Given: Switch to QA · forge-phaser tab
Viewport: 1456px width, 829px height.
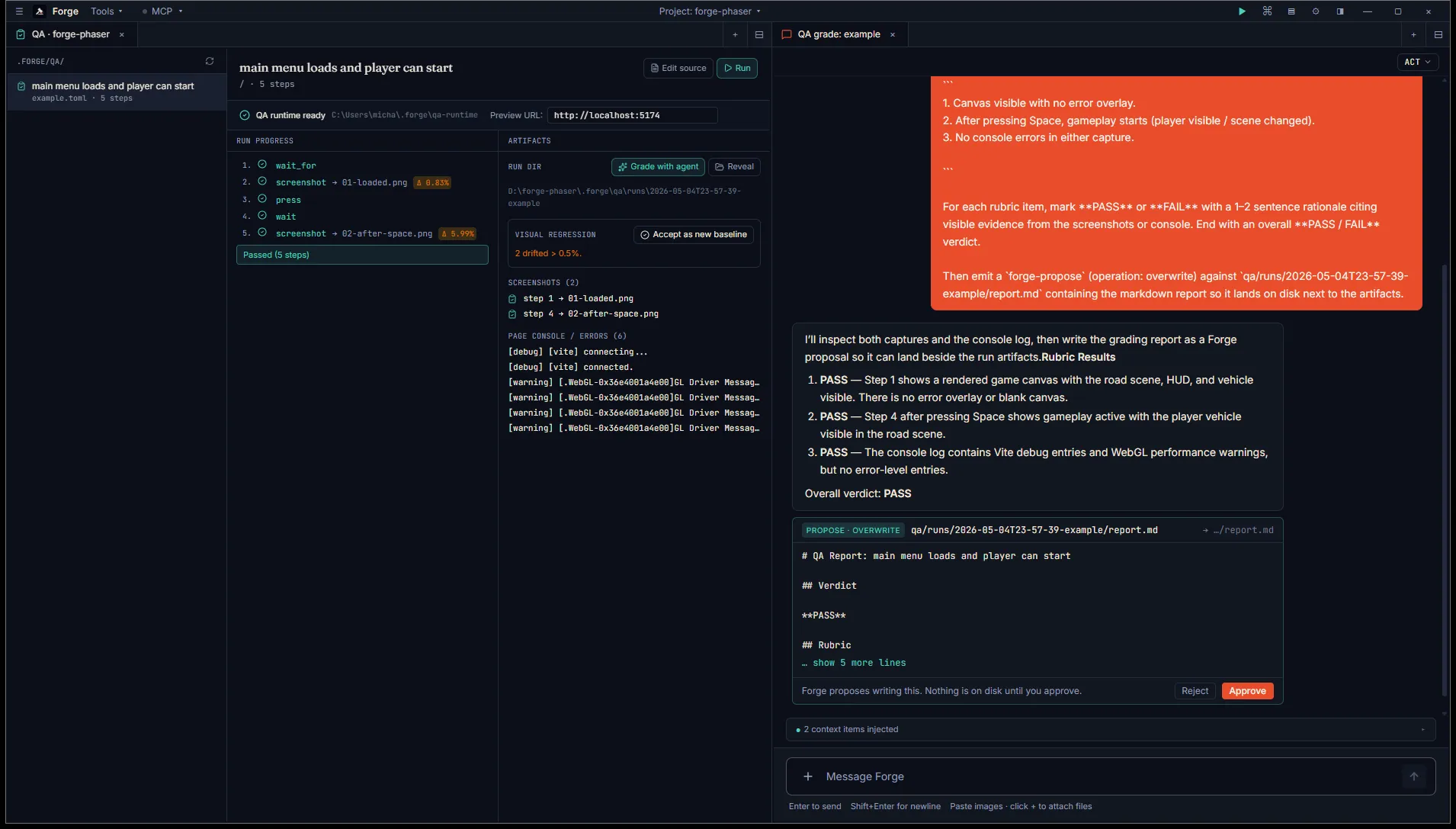Looking at the screenshot, I should pyautogui.click(x=72, y=34).
